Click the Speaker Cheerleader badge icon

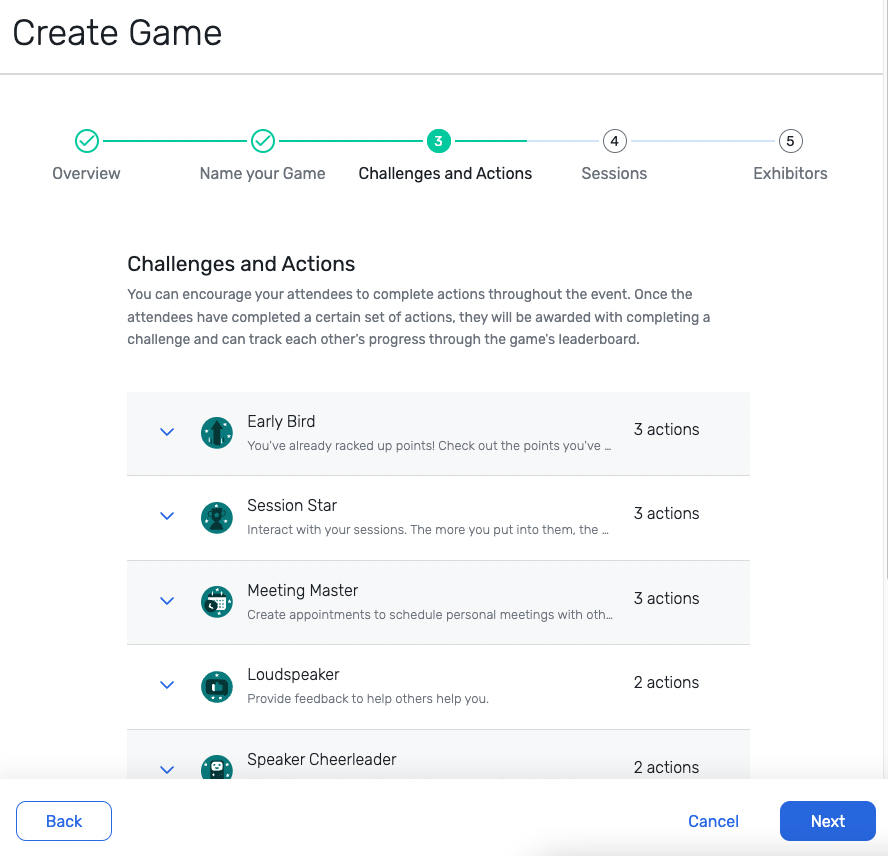(x=217, y=768)
